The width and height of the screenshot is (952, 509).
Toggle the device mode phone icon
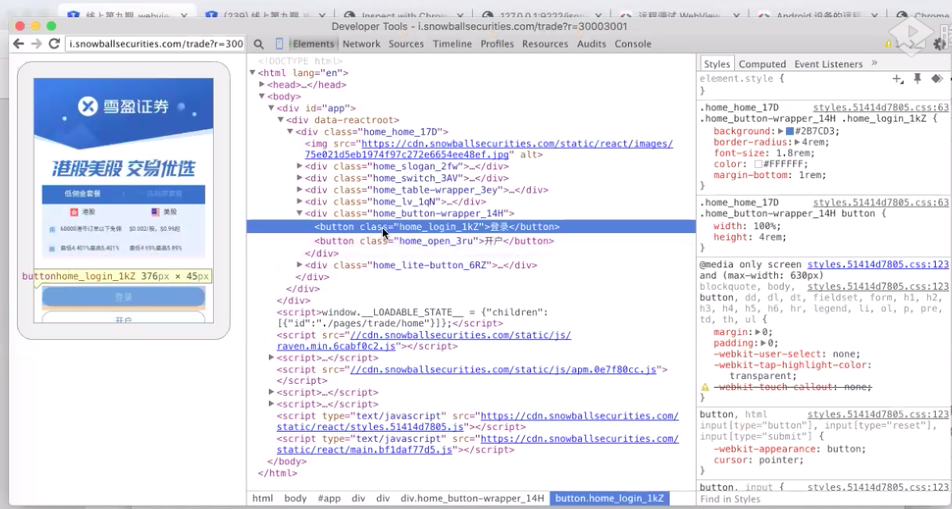point(279,44)
